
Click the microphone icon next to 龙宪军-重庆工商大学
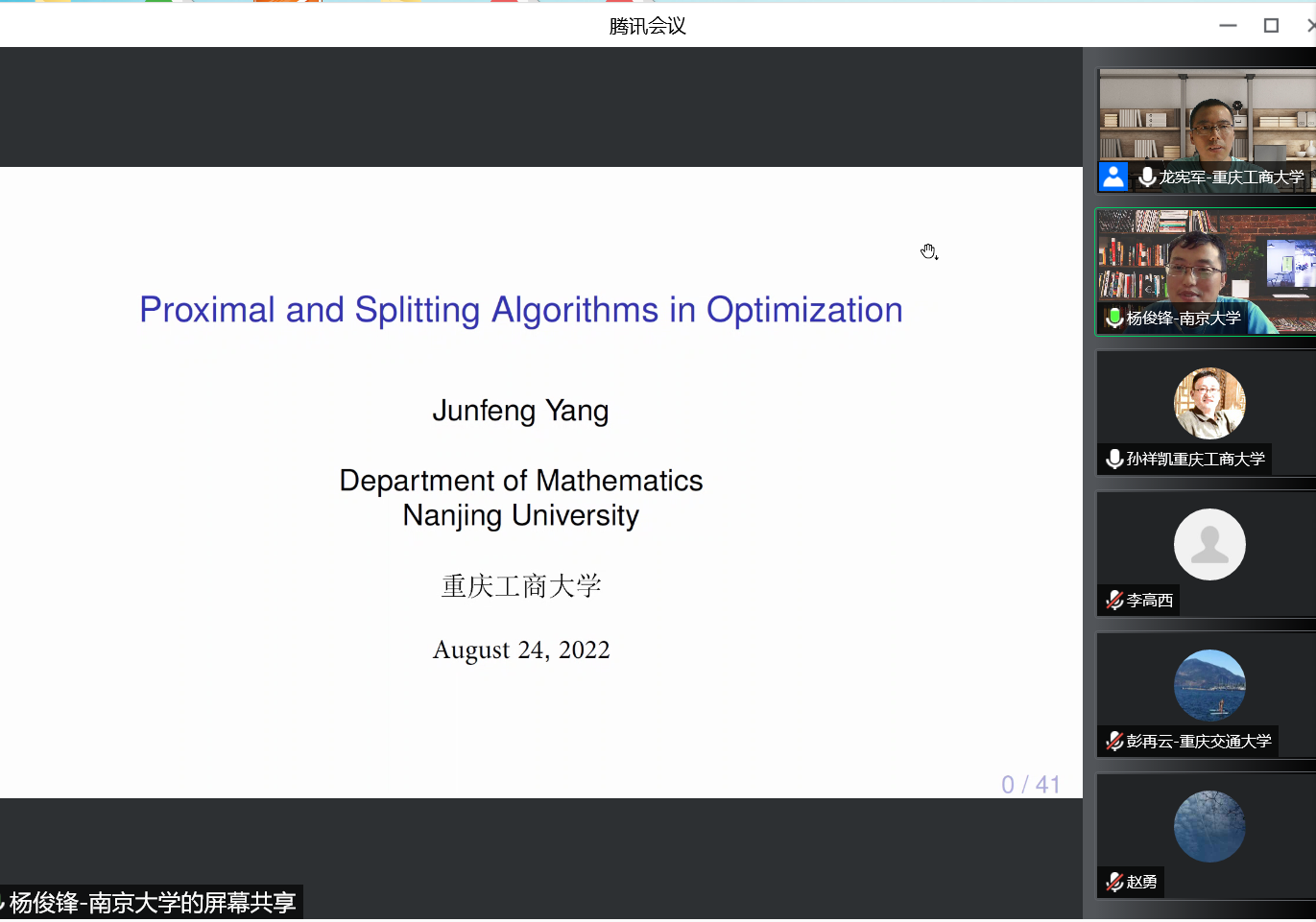pos(1147,177)
